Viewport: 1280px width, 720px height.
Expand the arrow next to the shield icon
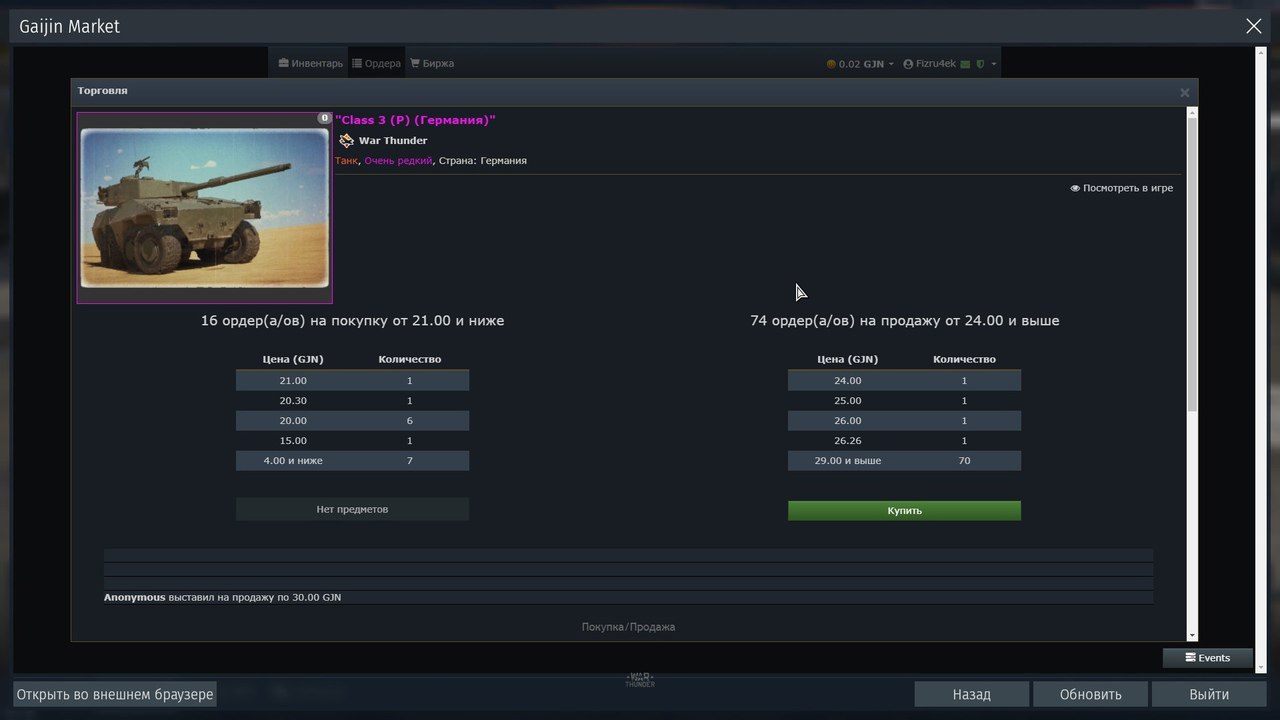[x=994, y=64]
